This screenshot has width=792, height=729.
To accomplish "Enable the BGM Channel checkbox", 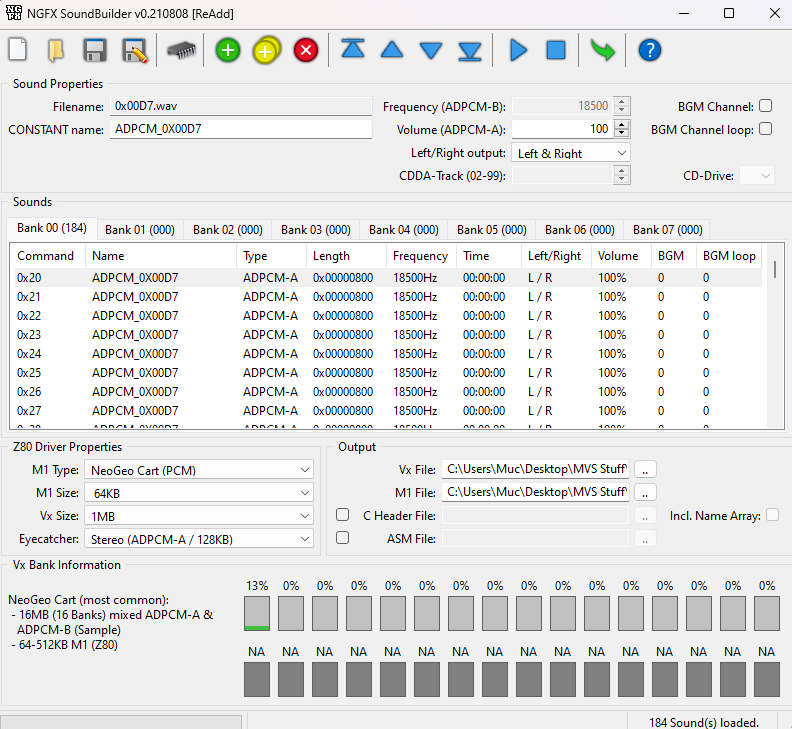I will click(766, 106).
